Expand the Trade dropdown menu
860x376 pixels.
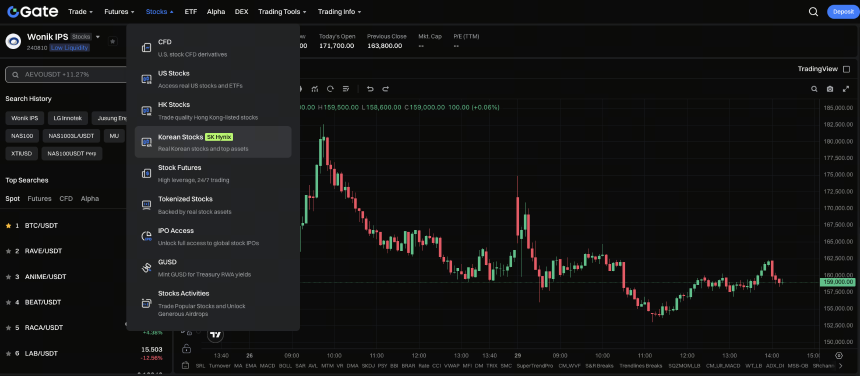(x=80, y=12)
